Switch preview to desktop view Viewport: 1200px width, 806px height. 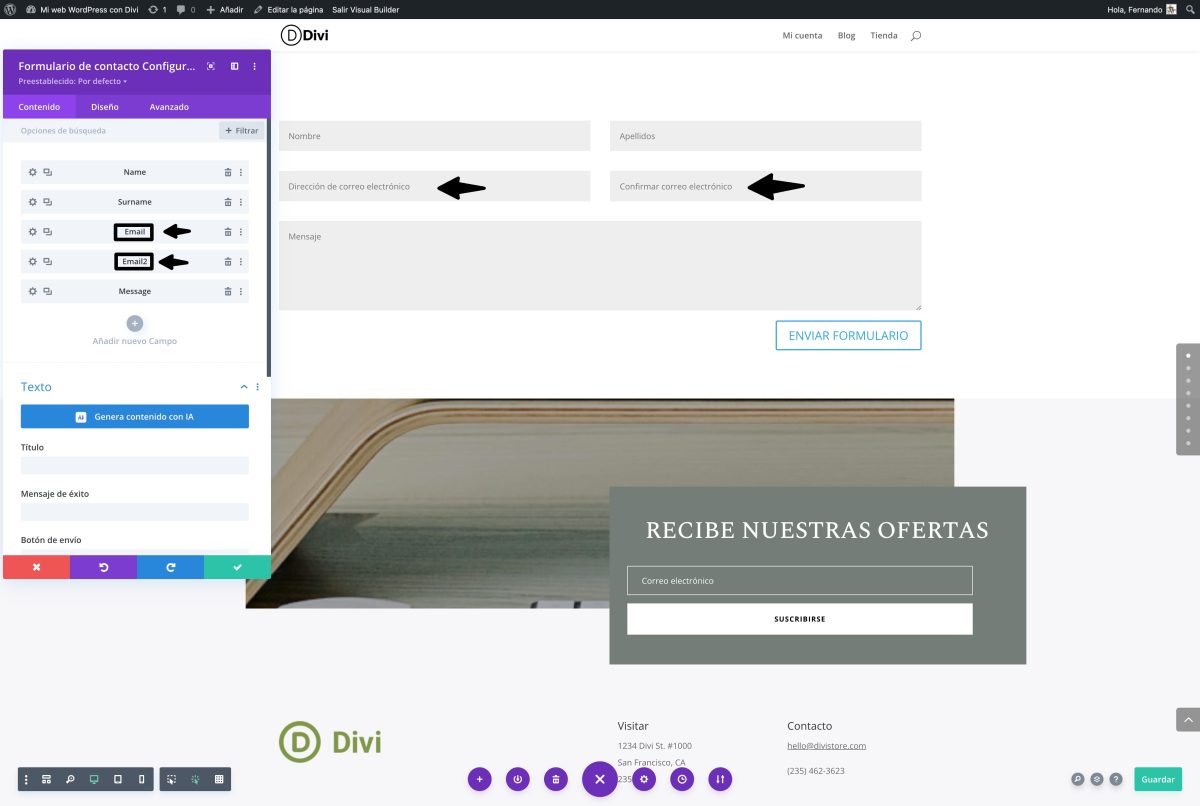point(94,779)
